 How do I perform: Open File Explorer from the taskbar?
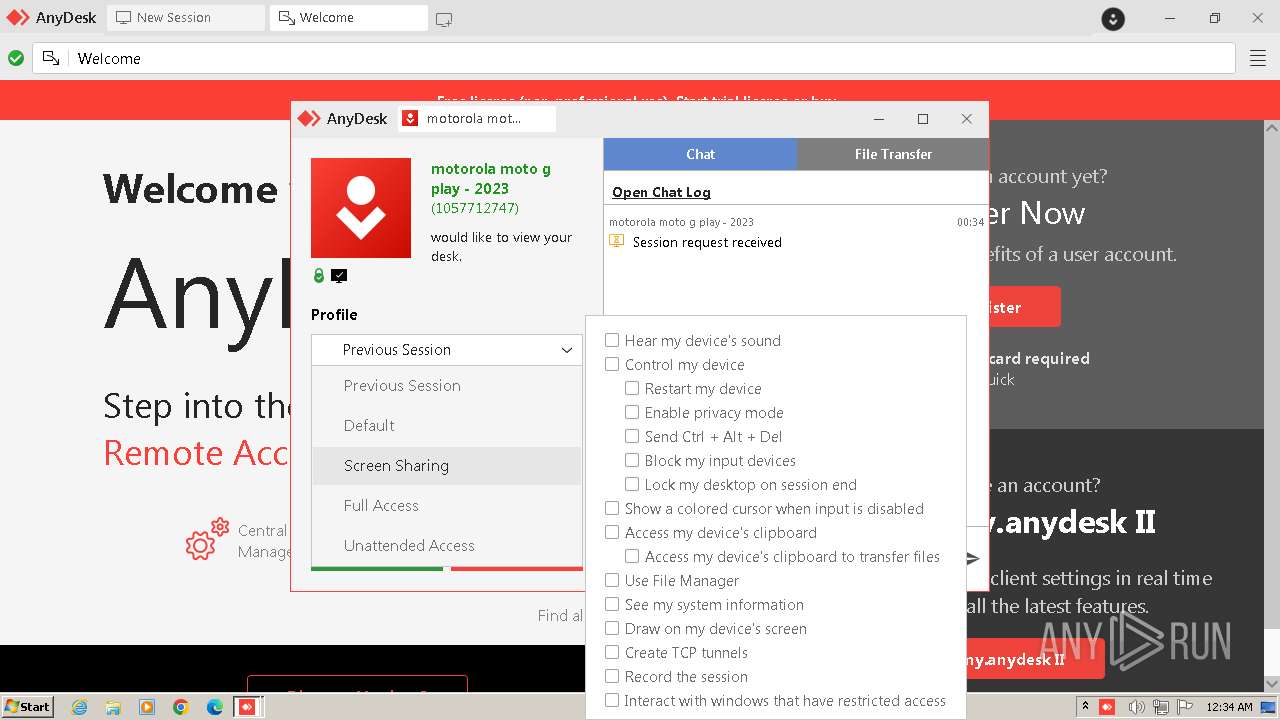tap(113, 707)
